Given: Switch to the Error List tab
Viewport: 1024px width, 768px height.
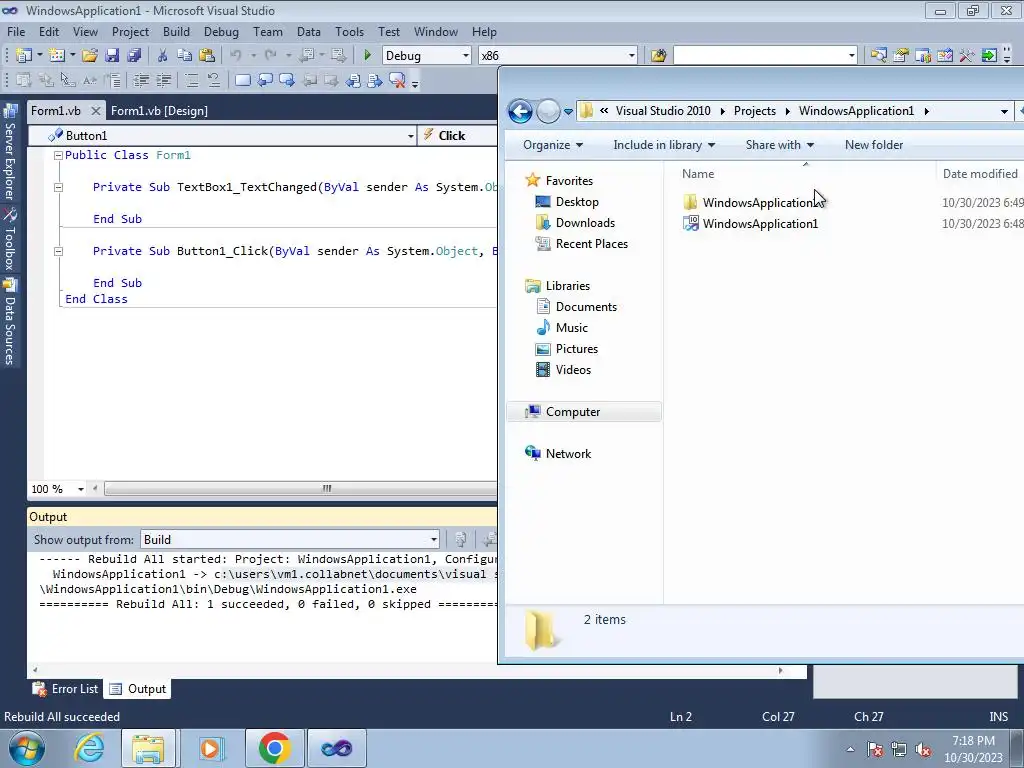Looking at the screenshot, I should [66, 689].
